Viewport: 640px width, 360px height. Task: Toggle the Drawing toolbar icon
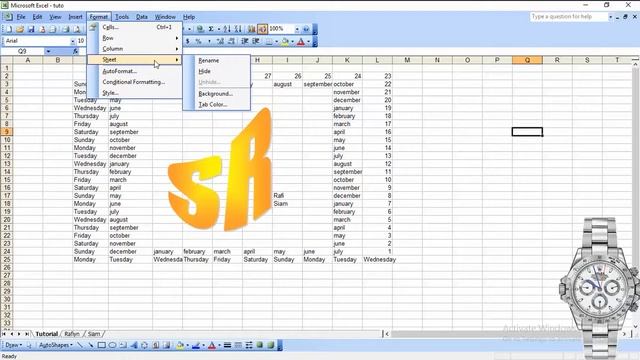262,29
